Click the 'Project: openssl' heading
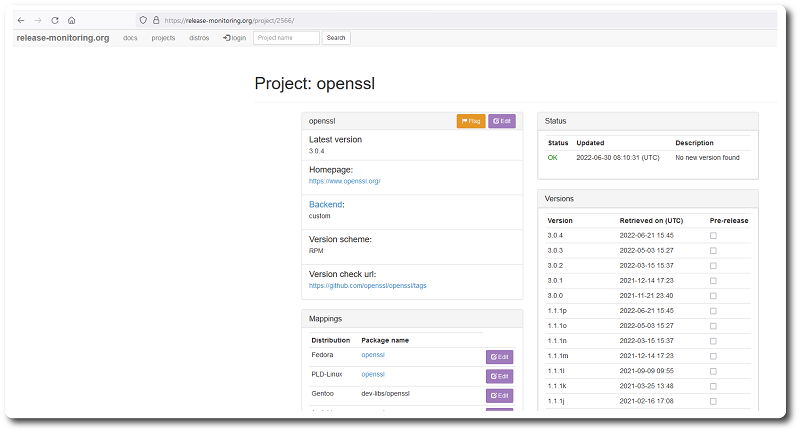 tap(315, 83)
